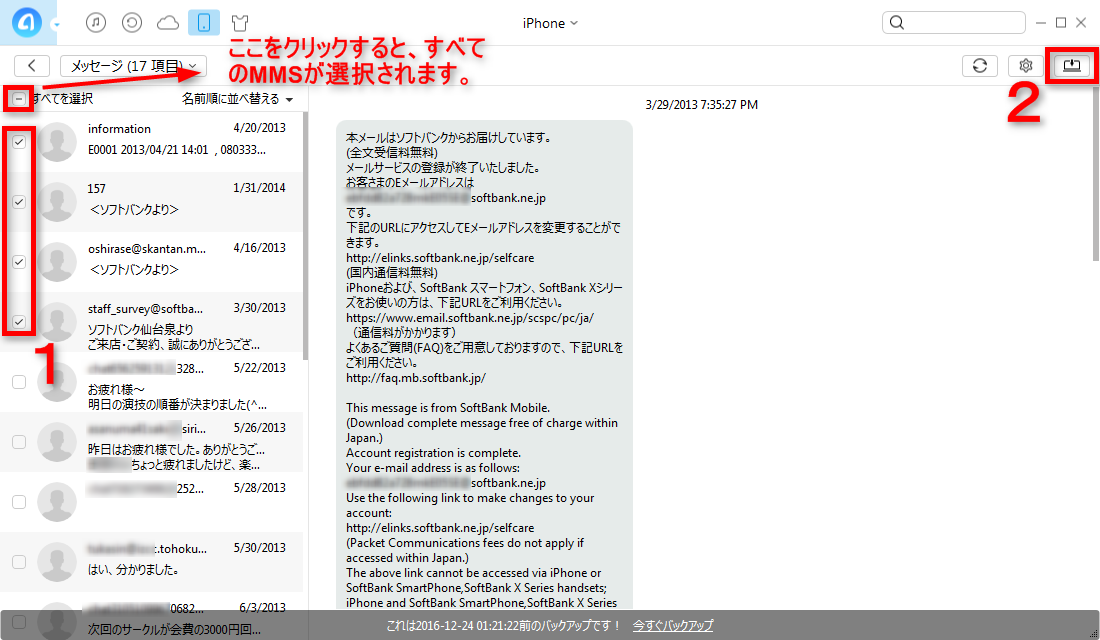1100x640 pixels.
Task: Click the information contact avatar
Action: pyautogui.click(x=57, y=142)
